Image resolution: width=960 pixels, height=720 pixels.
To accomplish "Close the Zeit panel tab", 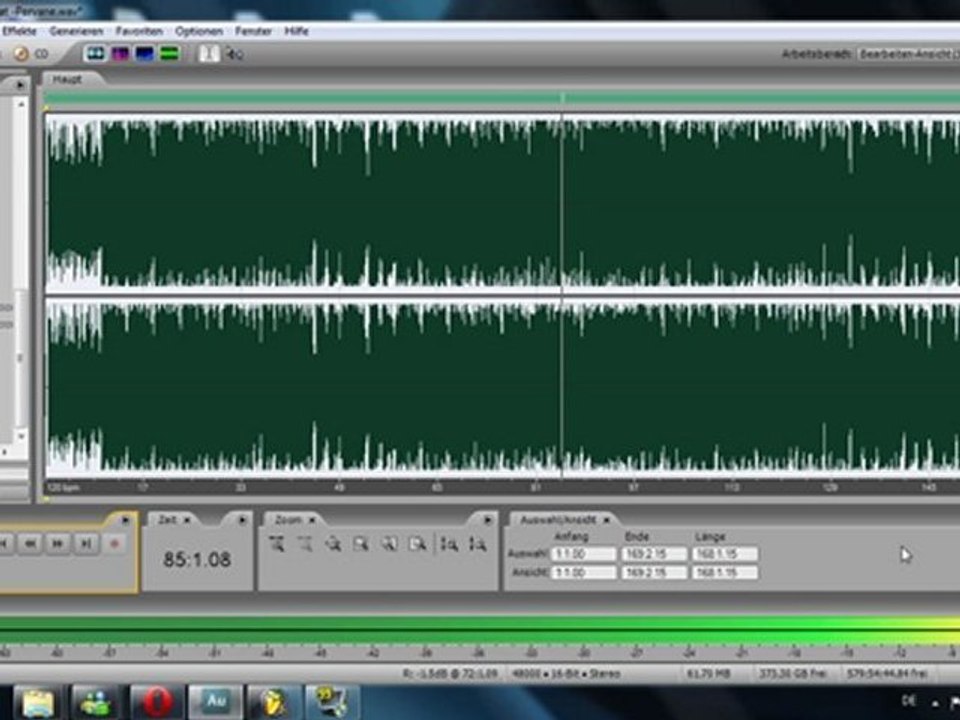I will tap(186, 520).
